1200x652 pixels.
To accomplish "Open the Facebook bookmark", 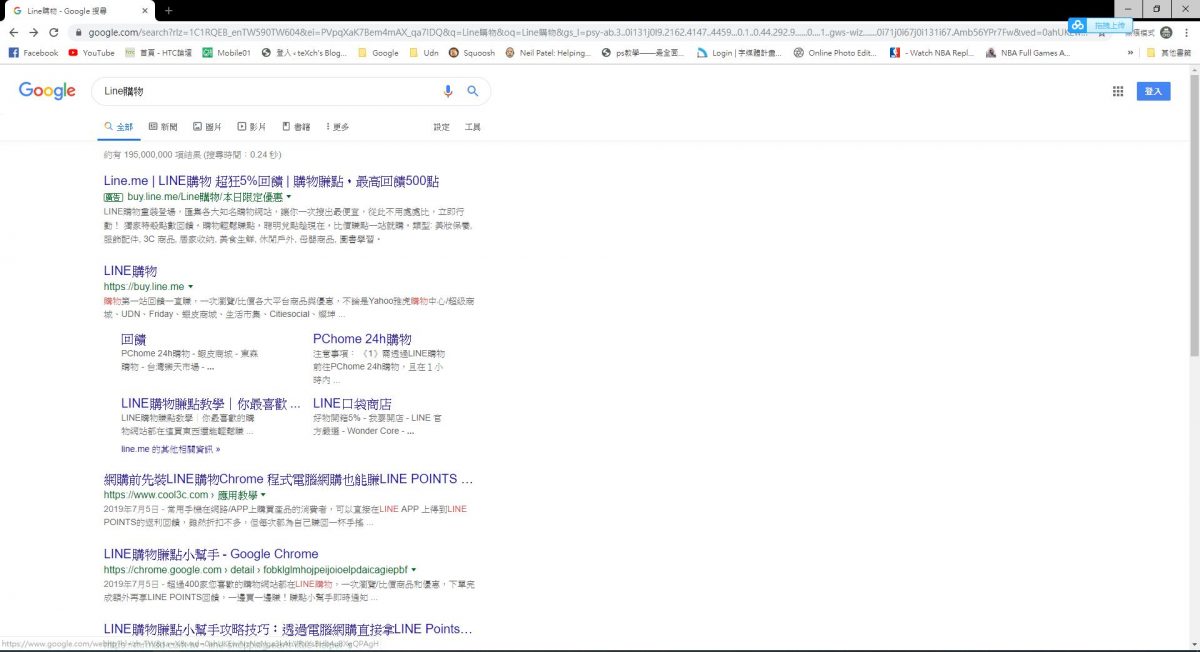I will (33, 53).
